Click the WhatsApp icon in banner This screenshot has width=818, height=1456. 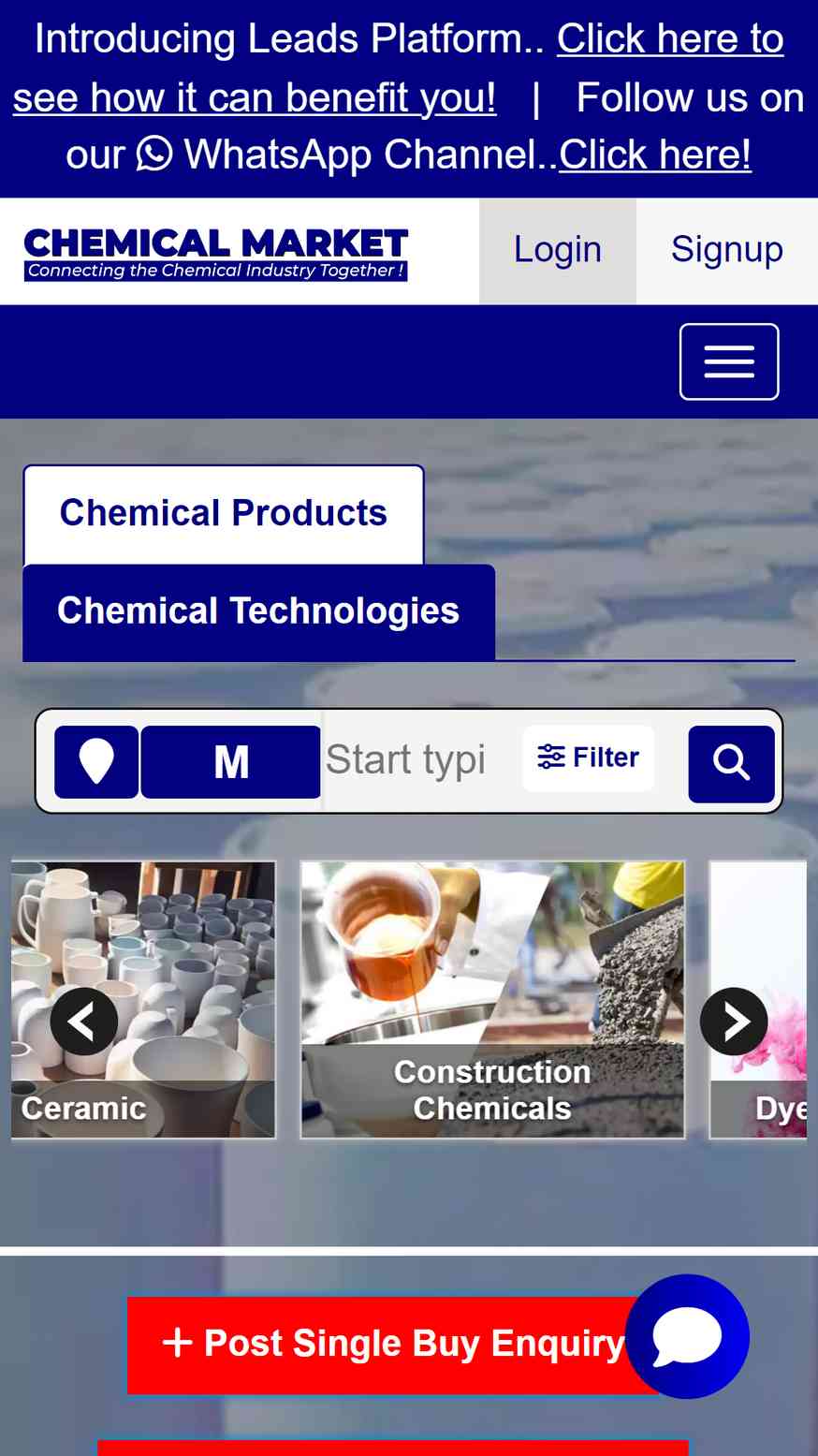(x=154, y=154)
